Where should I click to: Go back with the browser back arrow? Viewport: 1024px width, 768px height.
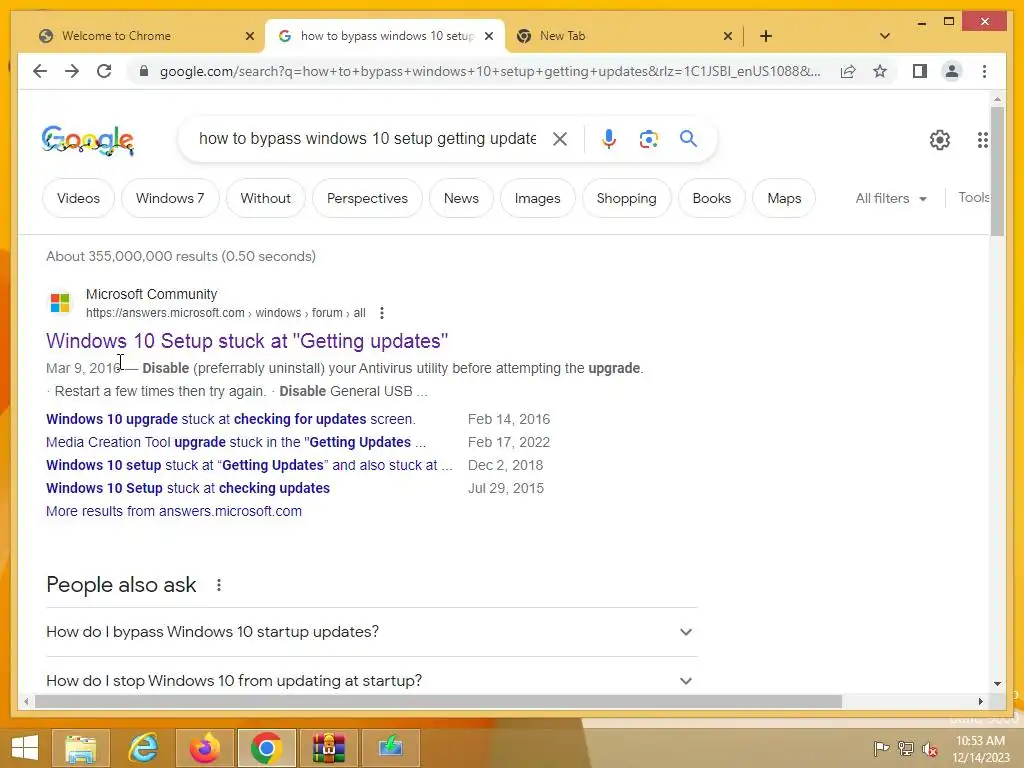(x=40, y=71)
